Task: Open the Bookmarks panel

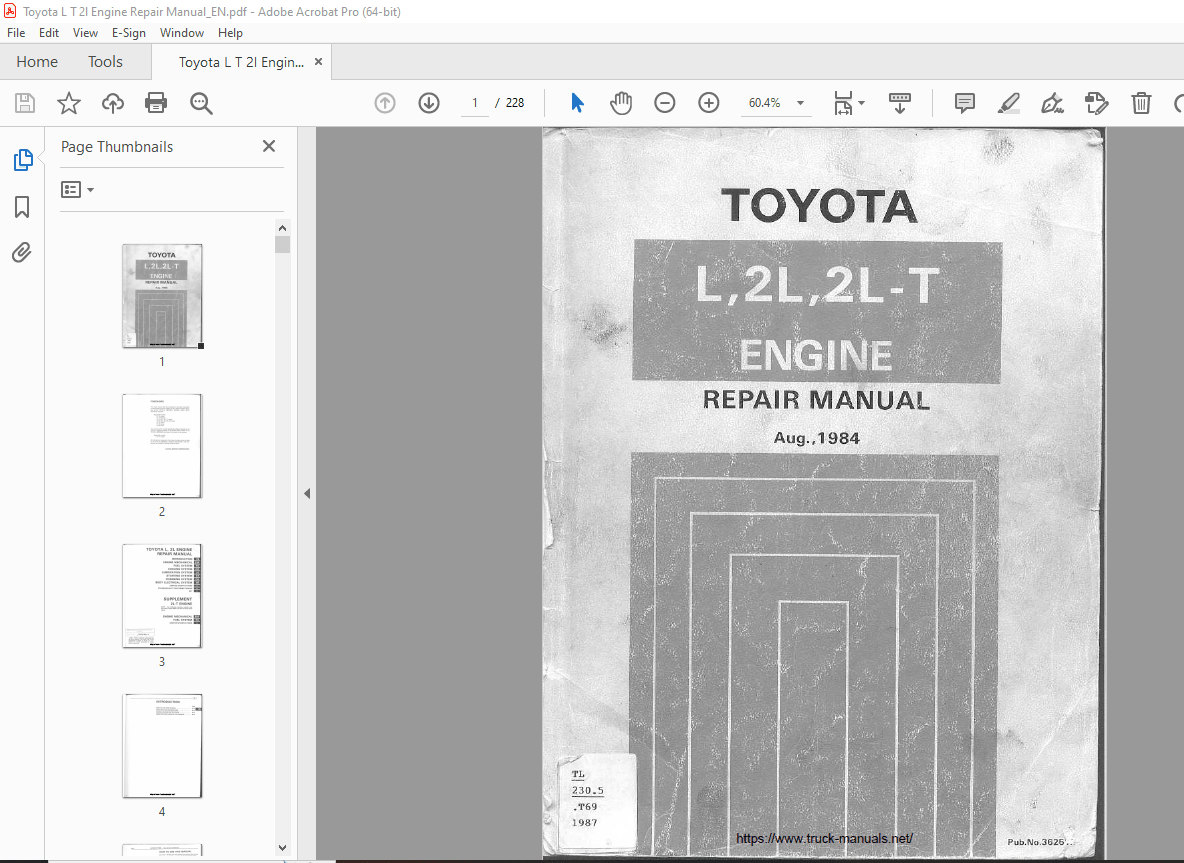Action: click(22, 206)
